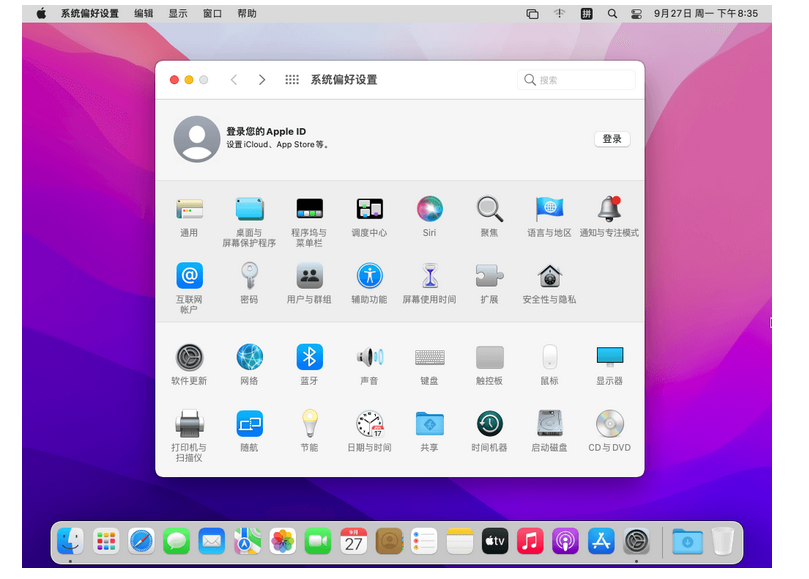
Task: Go back with the left chevron
Action: (x=234, y=79)
